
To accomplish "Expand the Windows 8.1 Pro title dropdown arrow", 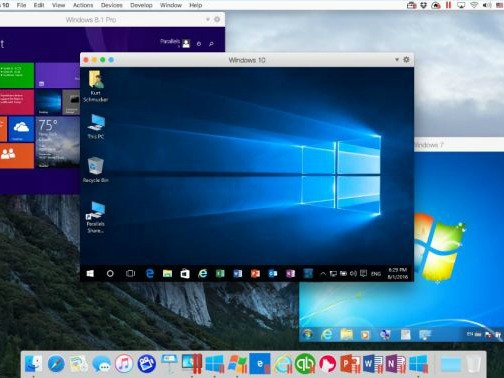I will 208,19.
